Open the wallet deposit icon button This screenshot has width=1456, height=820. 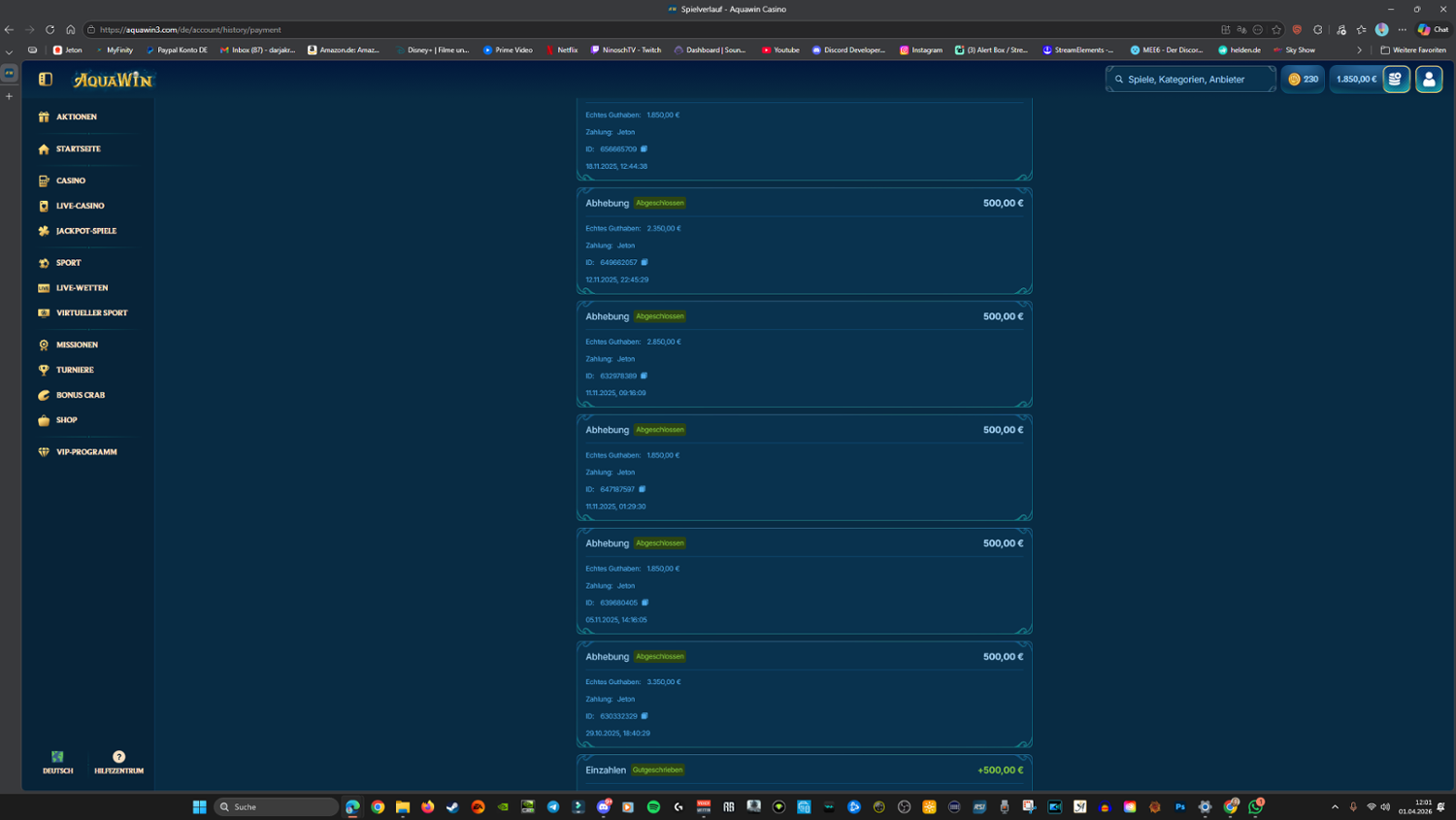click(1395, 80)
